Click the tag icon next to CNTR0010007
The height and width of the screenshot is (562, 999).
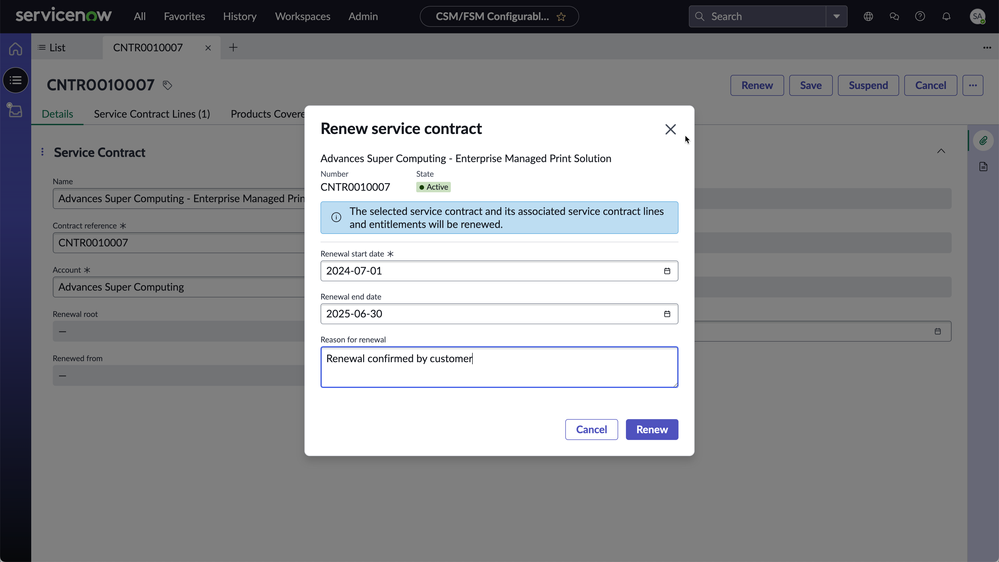[x=167, y=85]
